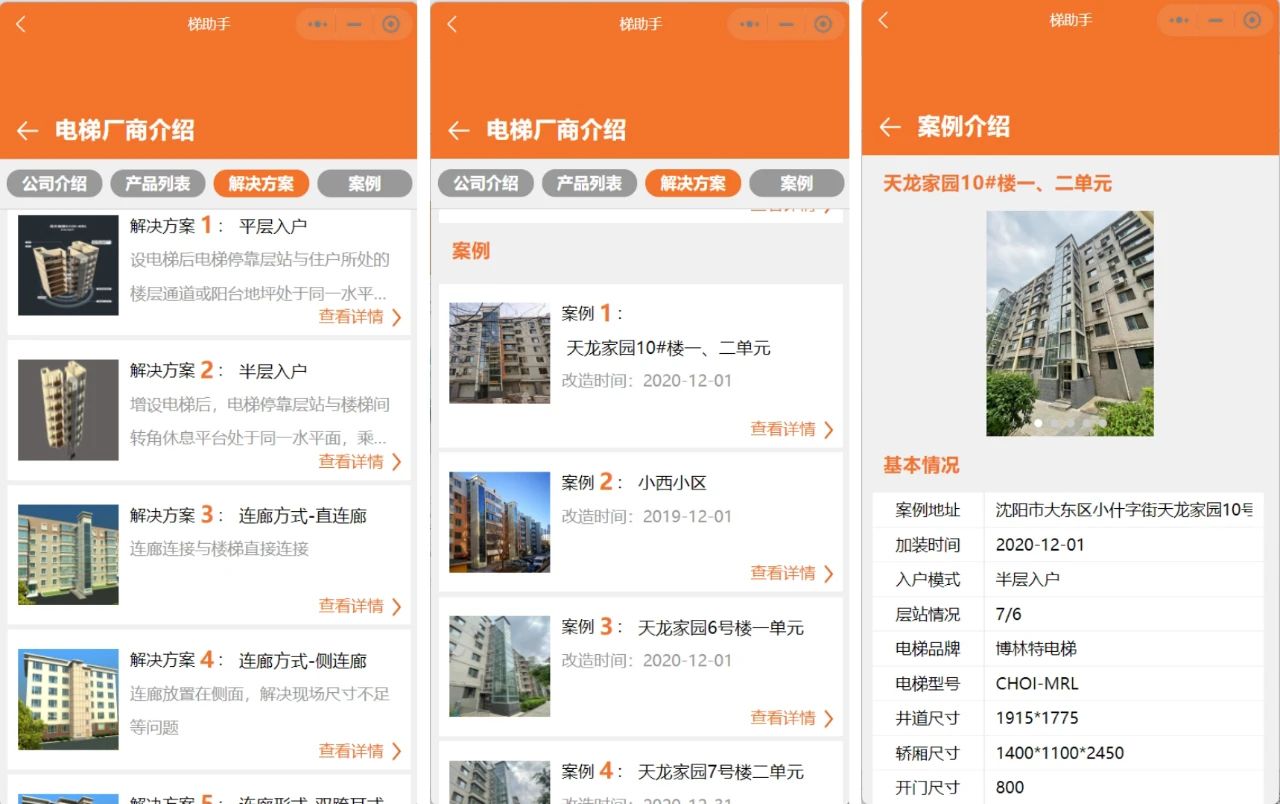
Task: Click 轿厢尺寸 value 1400*1100*2450
Action: tap(1060, 753)
